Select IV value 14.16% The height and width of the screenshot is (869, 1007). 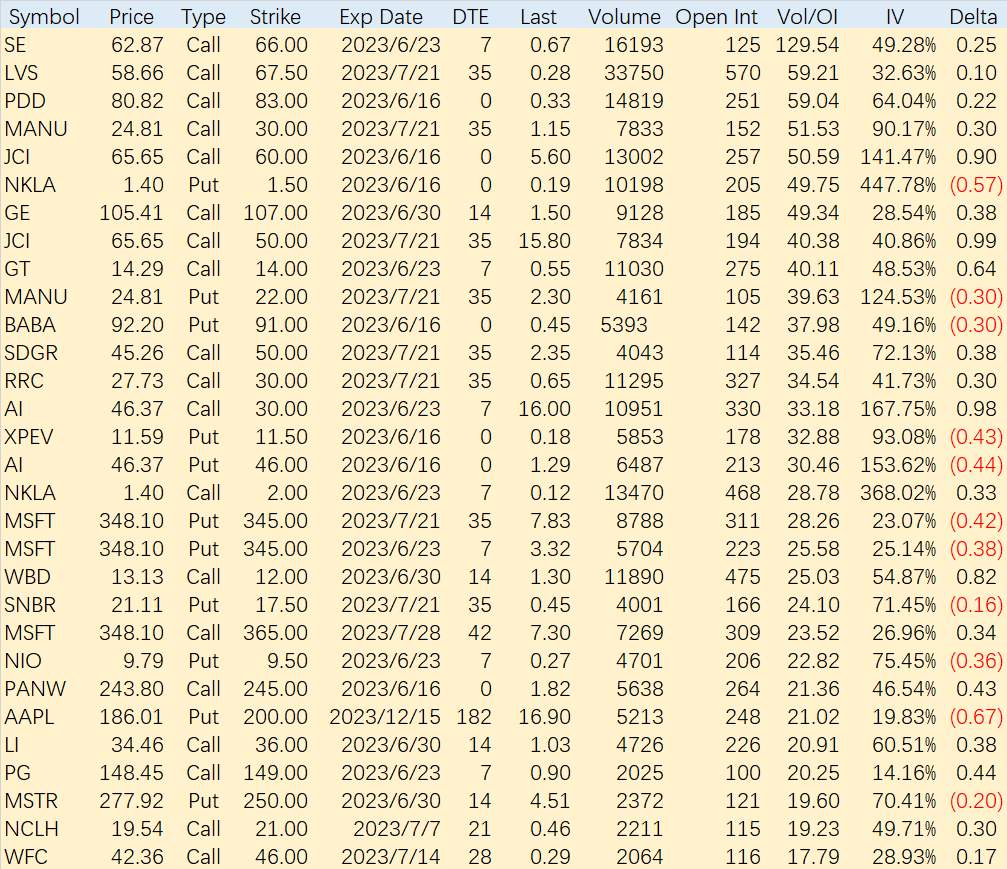tap(904, 773)
